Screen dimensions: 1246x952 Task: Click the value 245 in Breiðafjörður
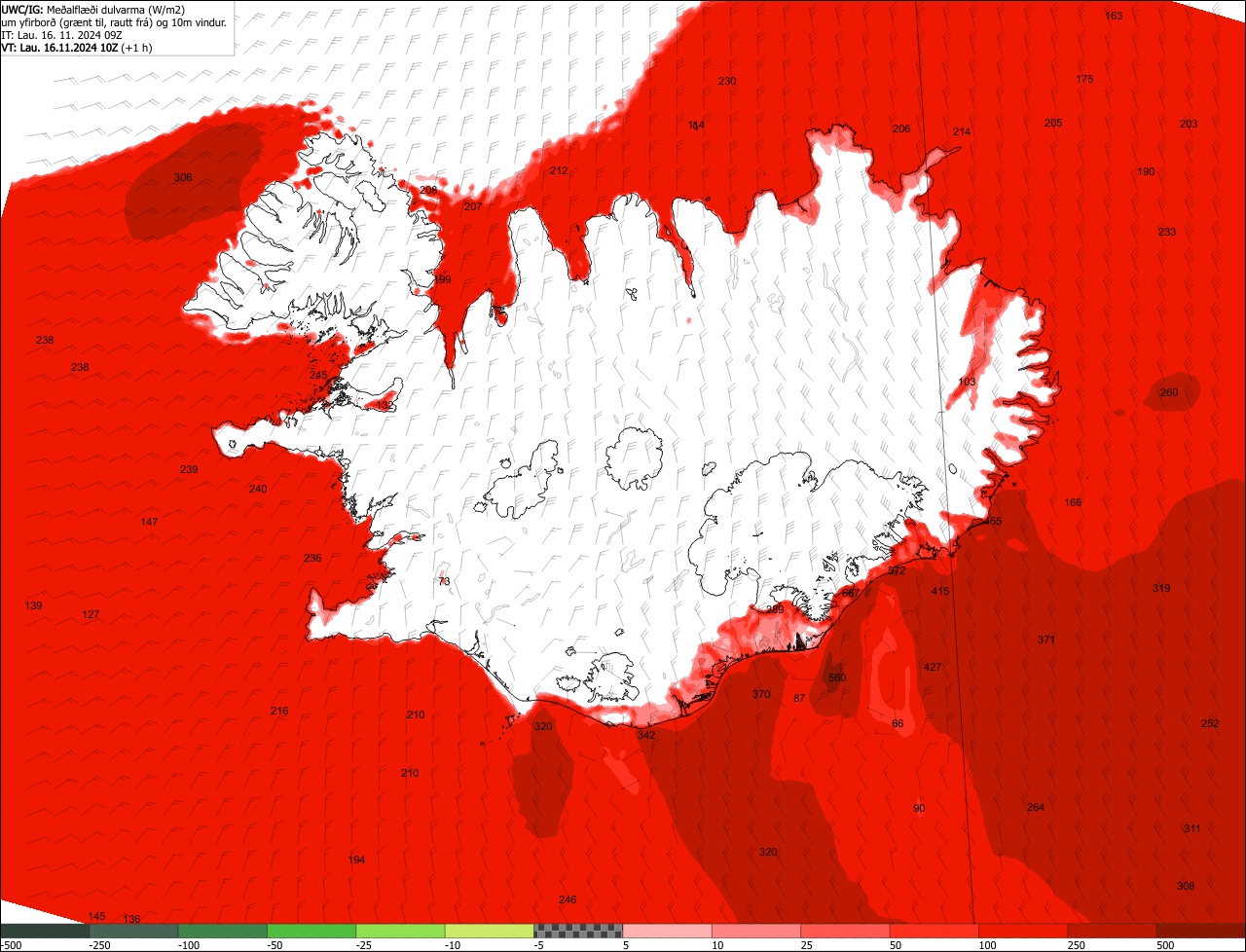point(318,375)
